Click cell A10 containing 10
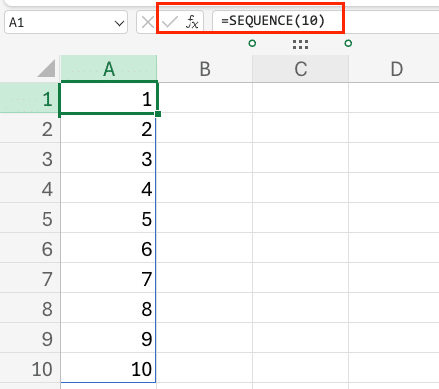 tap(108, 368)
